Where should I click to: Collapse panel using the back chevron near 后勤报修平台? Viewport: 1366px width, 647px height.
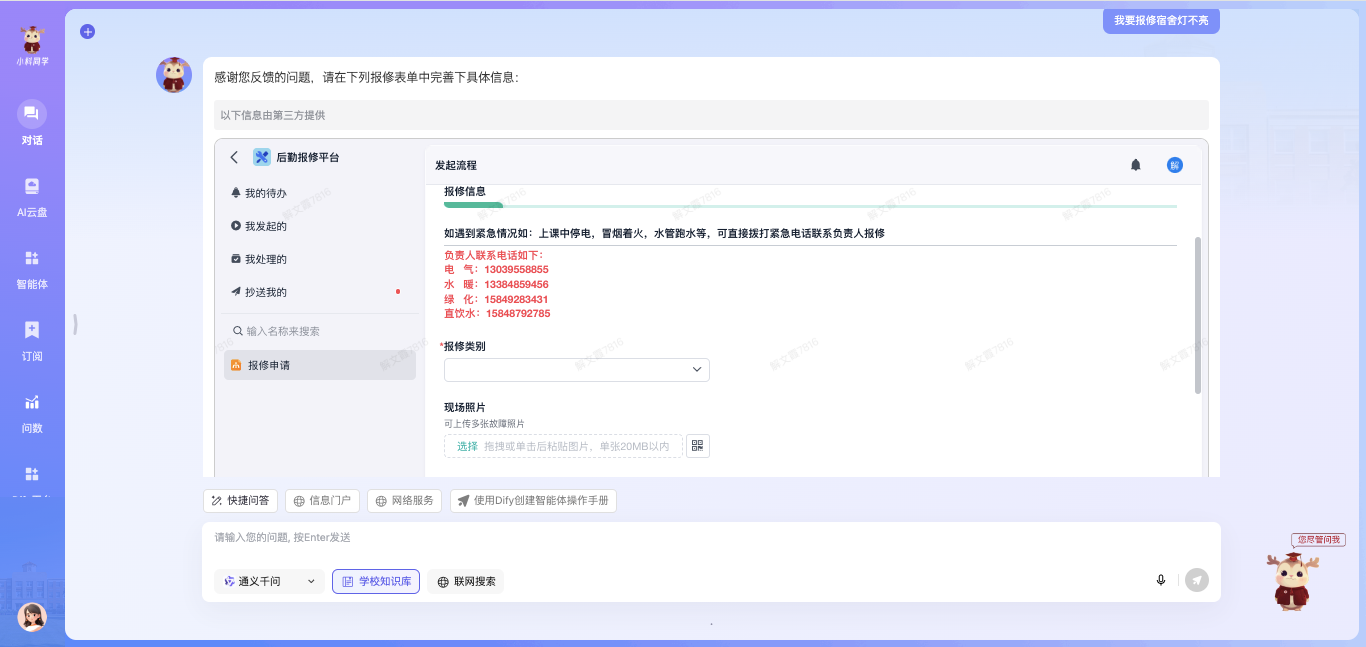point(233,157)
